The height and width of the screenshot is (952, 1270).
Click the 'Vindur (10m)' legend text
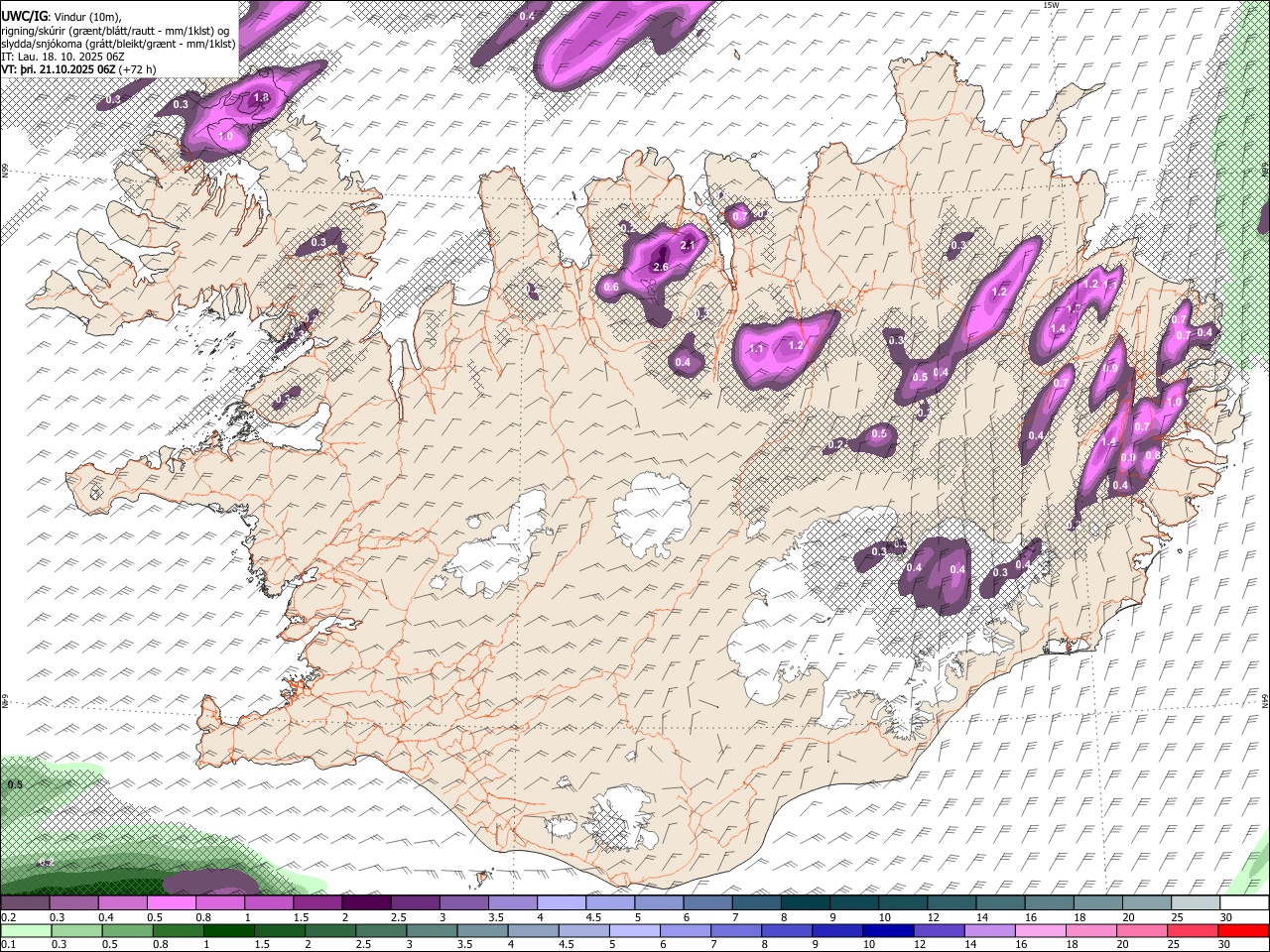85,17
